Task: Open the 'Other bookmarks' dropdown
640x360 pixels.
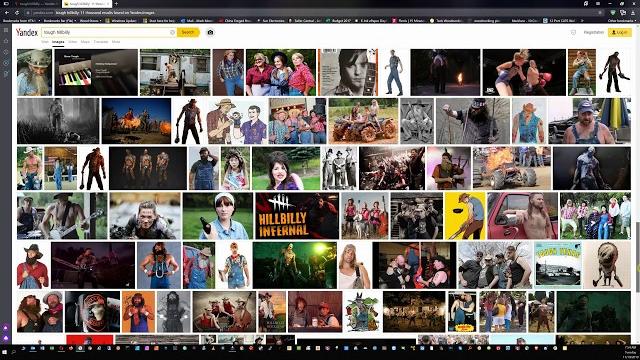Action: click(622, 20)
